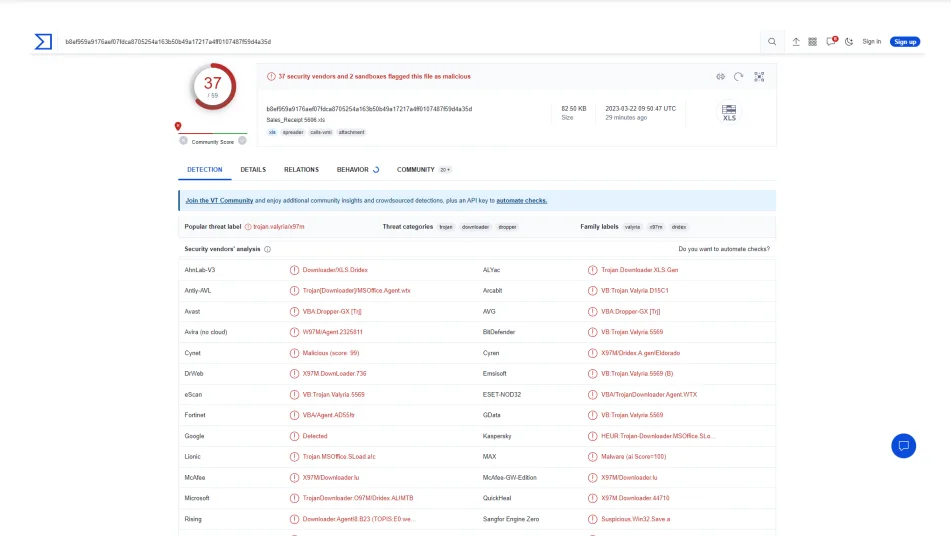This screenshot has width=951, height=536.
Task: Select the Malicious (score: 99) Cynet result
Action: [x=331, y=353]
